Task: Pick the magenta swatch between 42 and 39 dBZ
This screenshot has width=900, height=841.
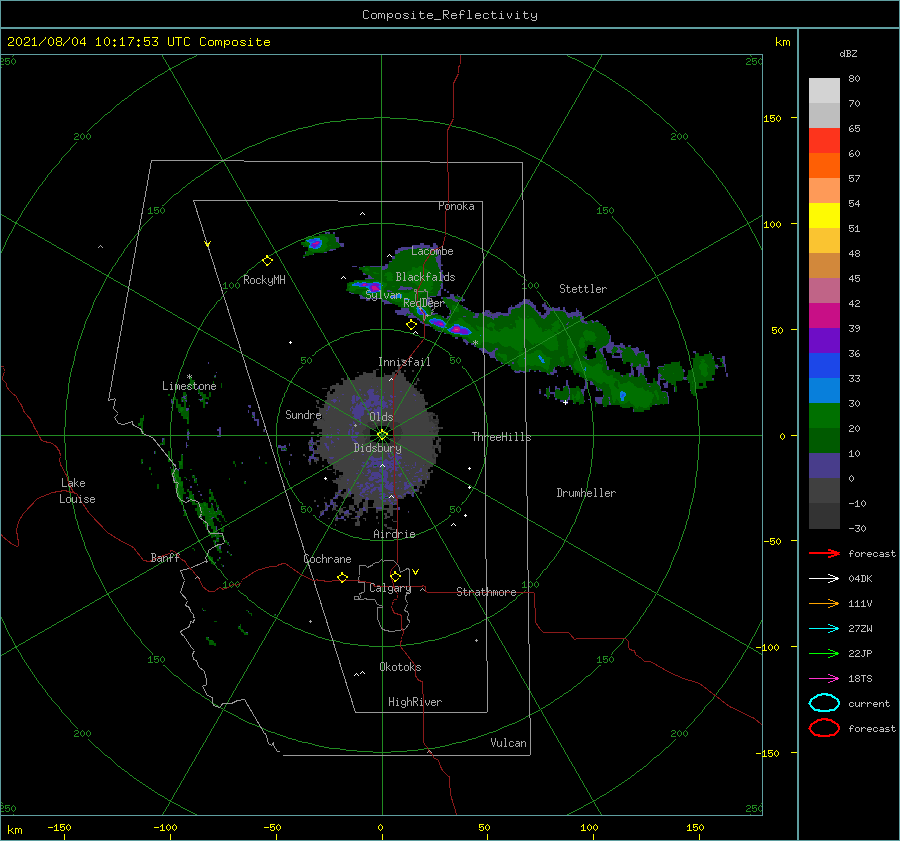Action: [824, 316]
